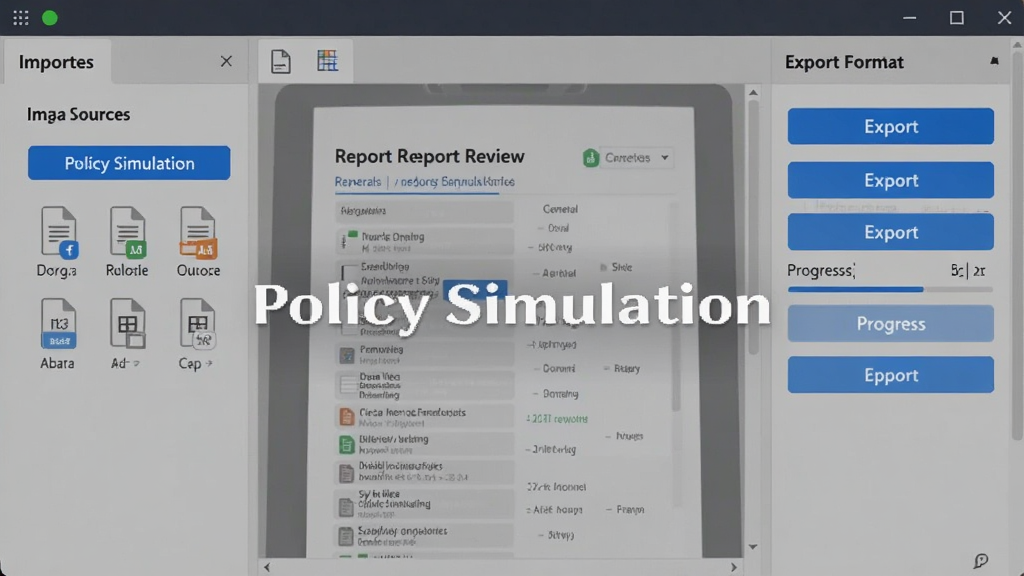Click the Export Format title
The height and width of the screenshot is (576, 1024).
(844, 62)
